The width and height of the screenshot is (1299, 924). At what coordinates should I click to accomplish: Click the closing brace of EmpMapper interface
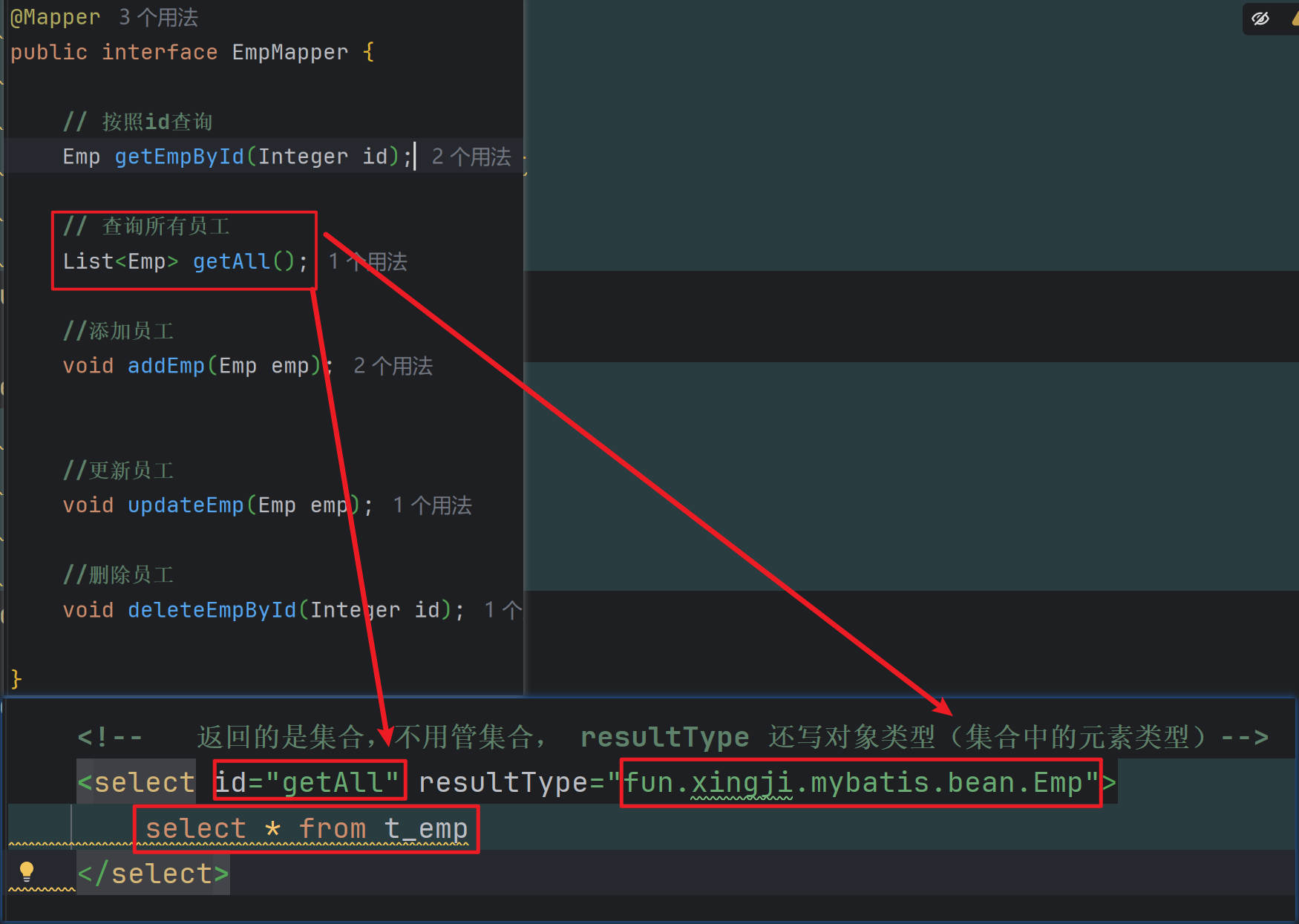pos(16,678)
